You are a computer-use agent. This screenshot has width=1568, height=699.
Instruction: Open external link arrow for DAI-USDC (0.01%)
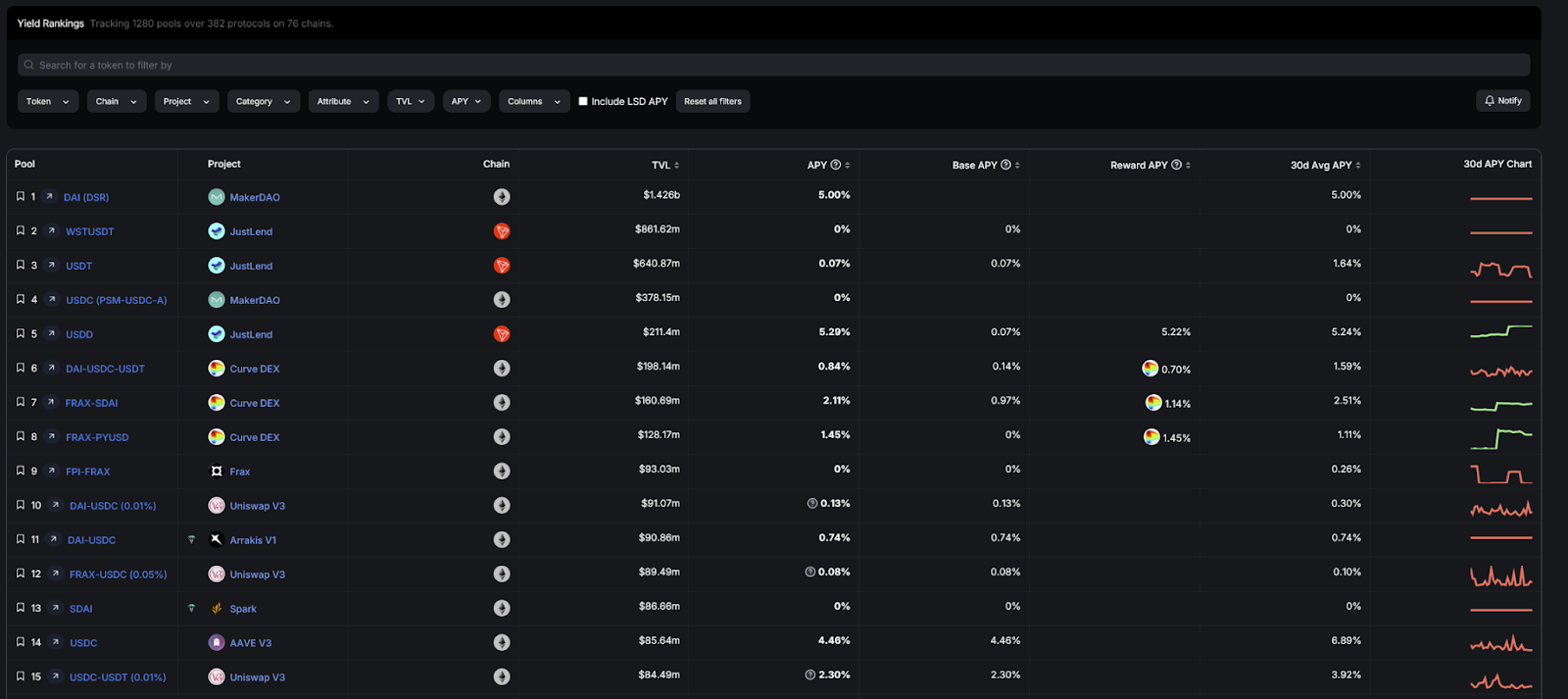pyautogui.click(x=56, y=505)
